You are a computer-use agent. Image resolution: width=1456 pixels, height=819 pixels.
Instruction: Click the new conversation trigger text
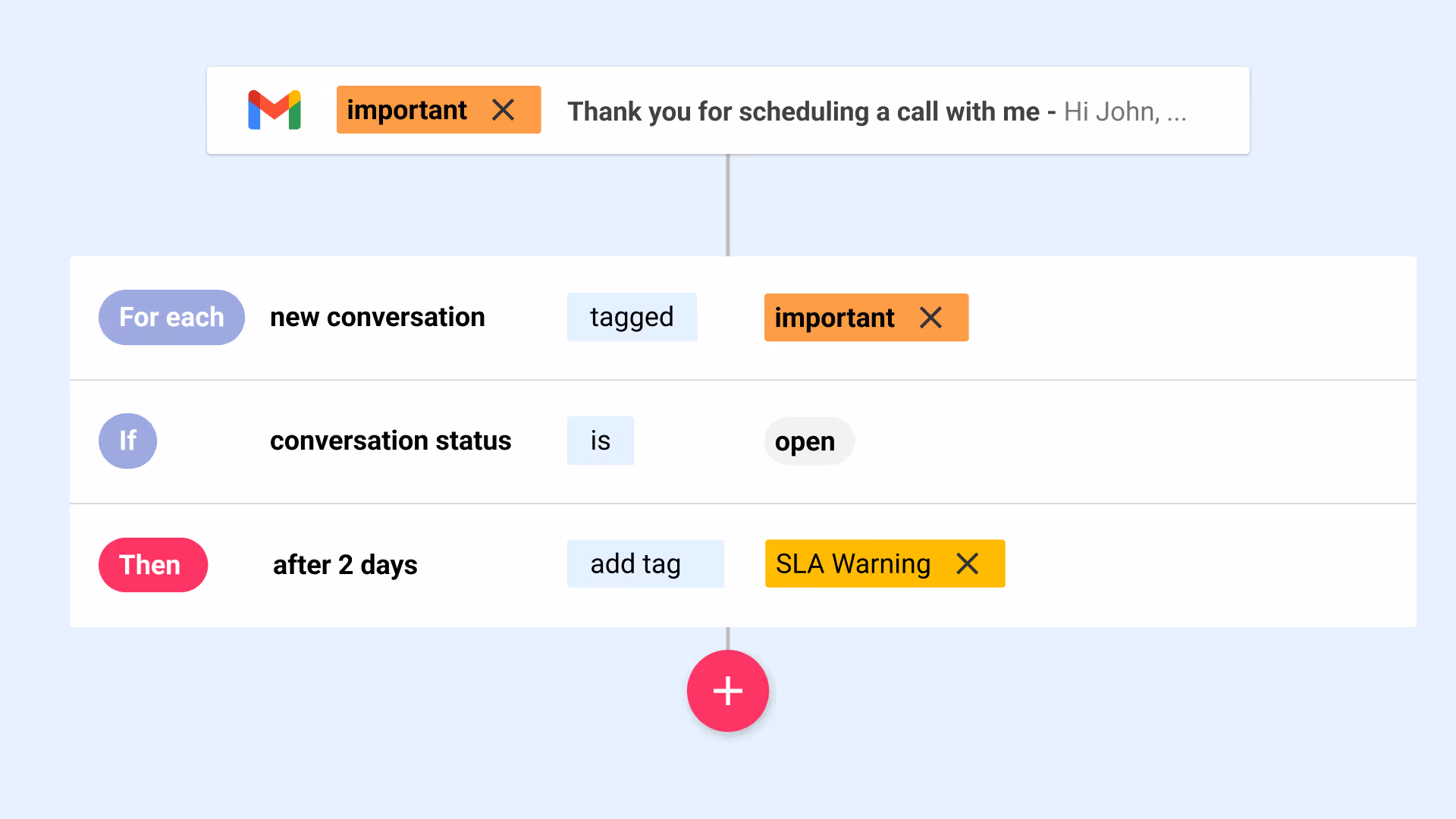click(x=377, y=317)
